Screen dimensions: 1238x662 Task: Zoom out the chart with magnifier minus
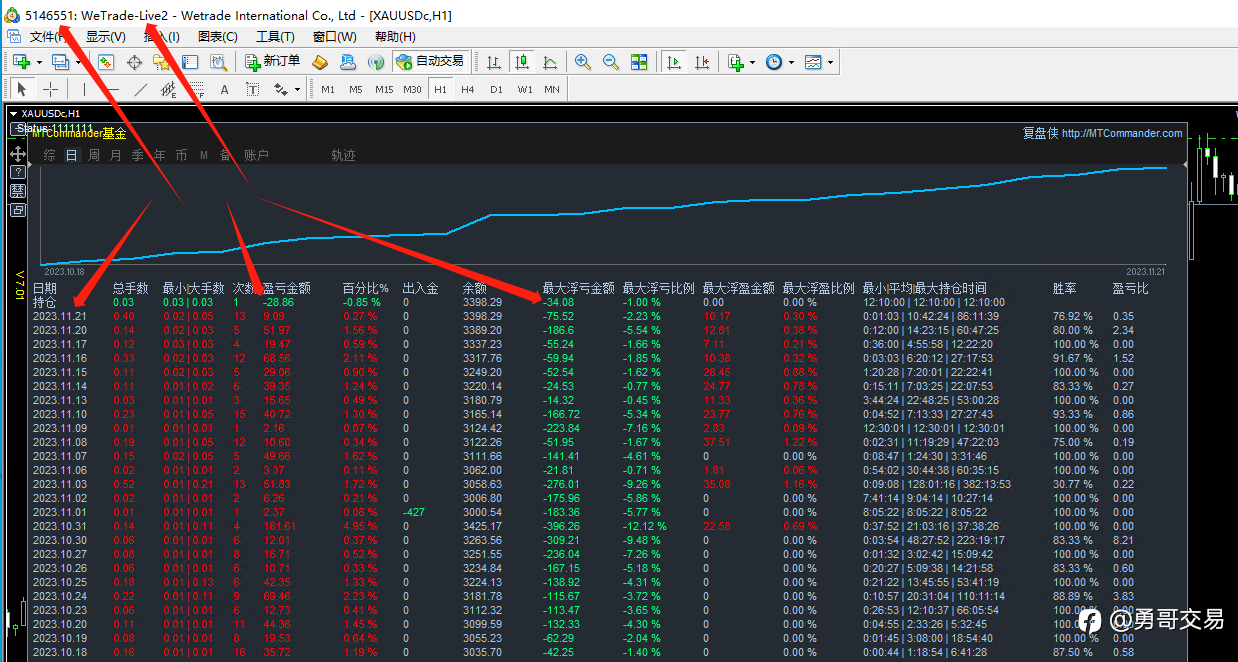pyautogui.click(x=611, y=62)
